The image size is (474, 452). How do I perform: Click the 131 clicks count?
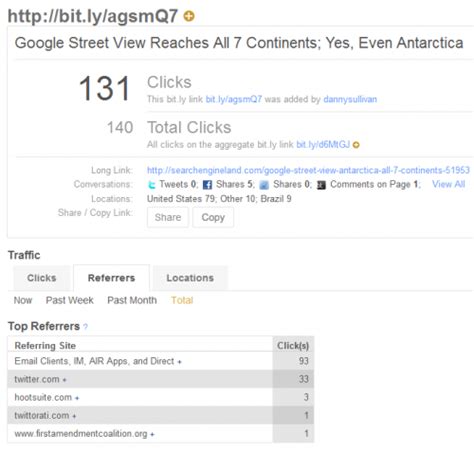coord(104,88)
